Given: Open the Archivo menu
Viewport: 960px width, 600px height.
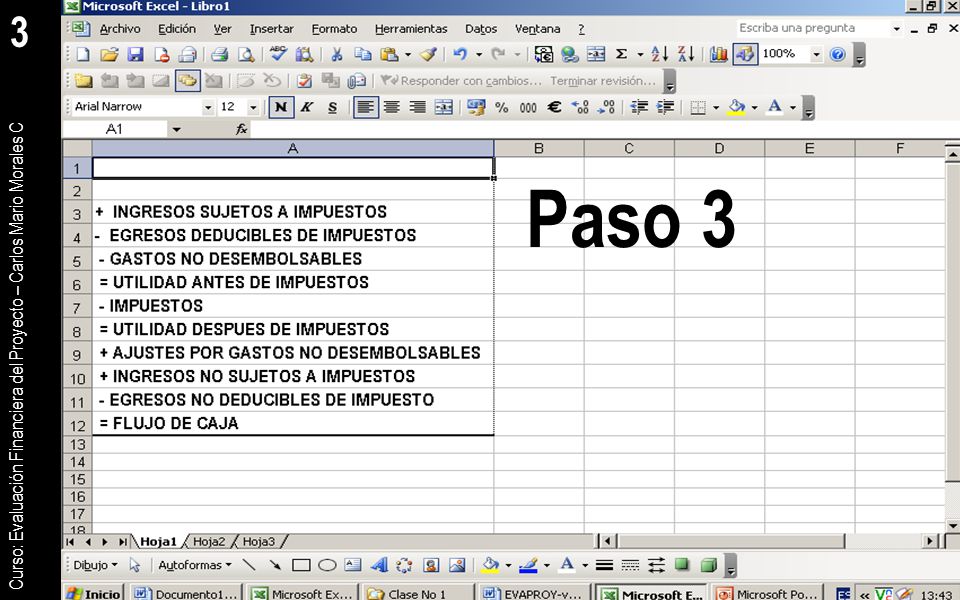Looking at the screenshot, I should point(120,29).
